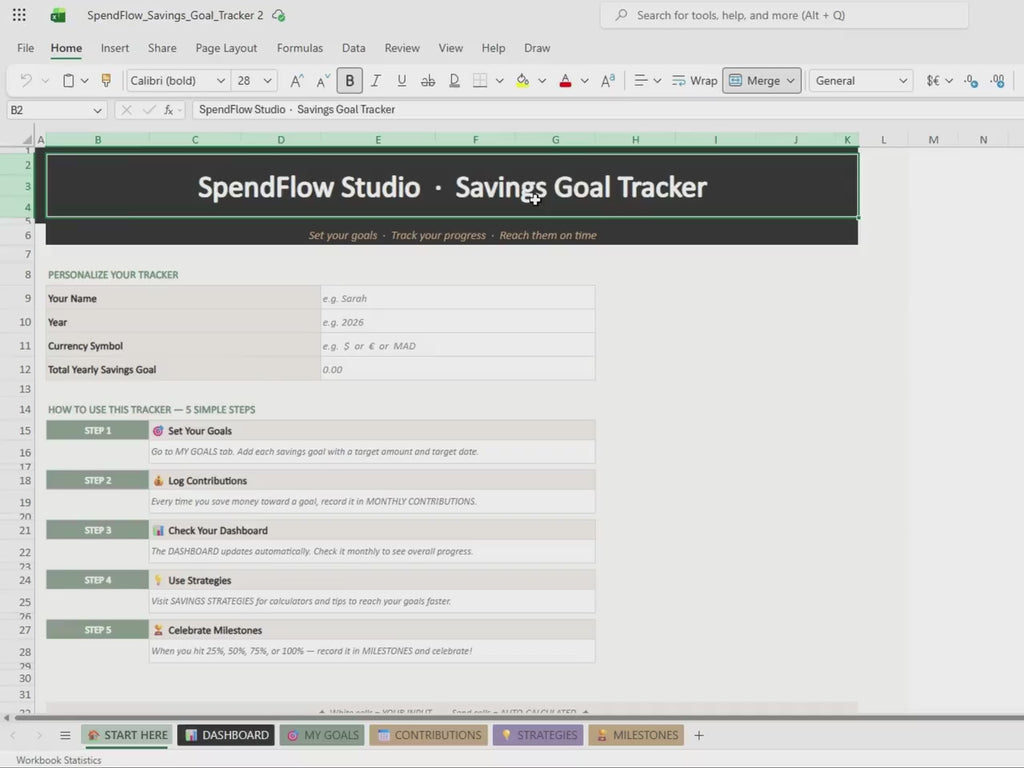Image resolution: width=1024 pixels, height=768 pixels.
Task: Click the text alignment icon
Action: [641, 80]
